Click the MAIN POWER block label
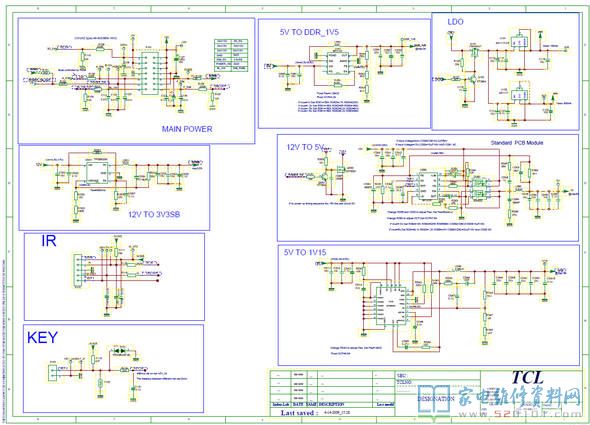The width and height of the screenshot is (590, 425). pyautogui.click(x=187, y=129)
